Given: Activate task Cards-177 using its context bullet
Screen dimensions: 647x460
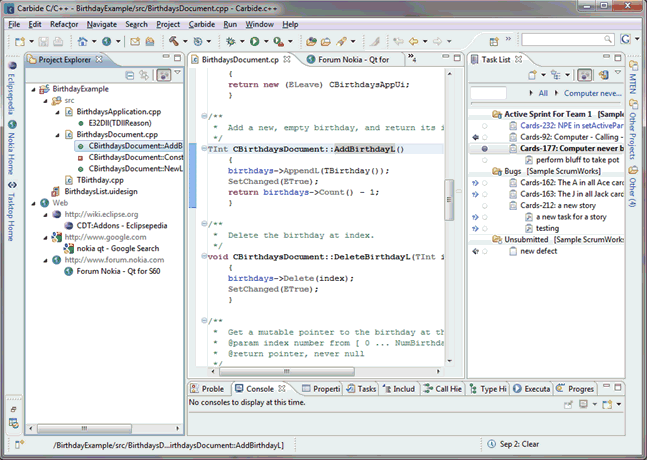Looking at the screenshot, I should (484, 148).
